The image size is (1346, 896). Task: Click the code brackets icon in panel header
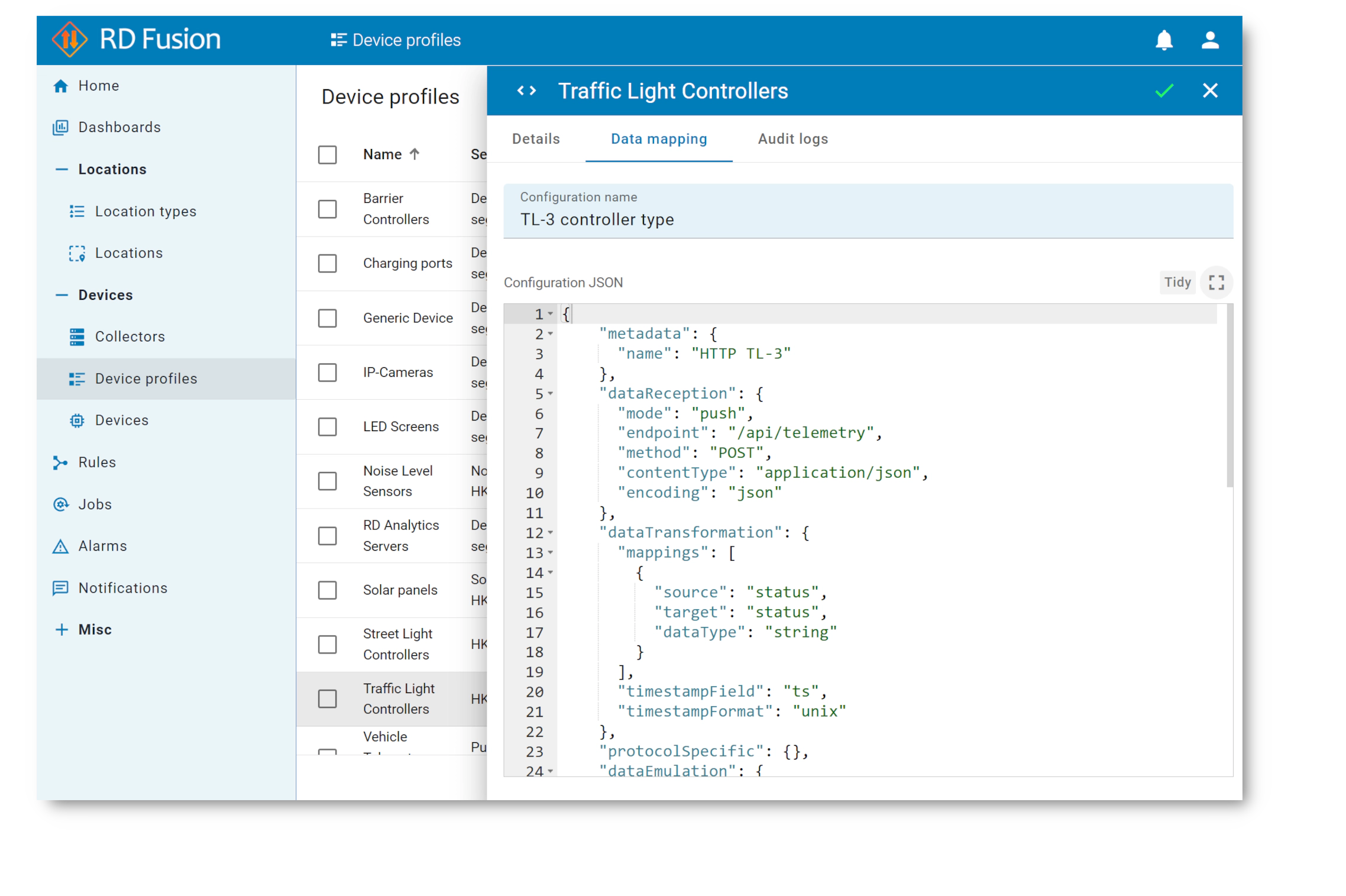click(526, 90)
